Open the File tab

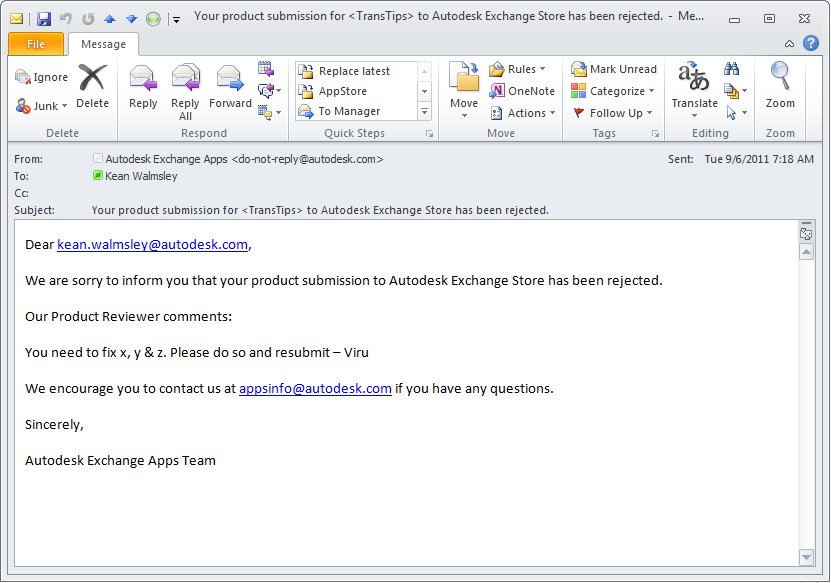tap(35, 44)
